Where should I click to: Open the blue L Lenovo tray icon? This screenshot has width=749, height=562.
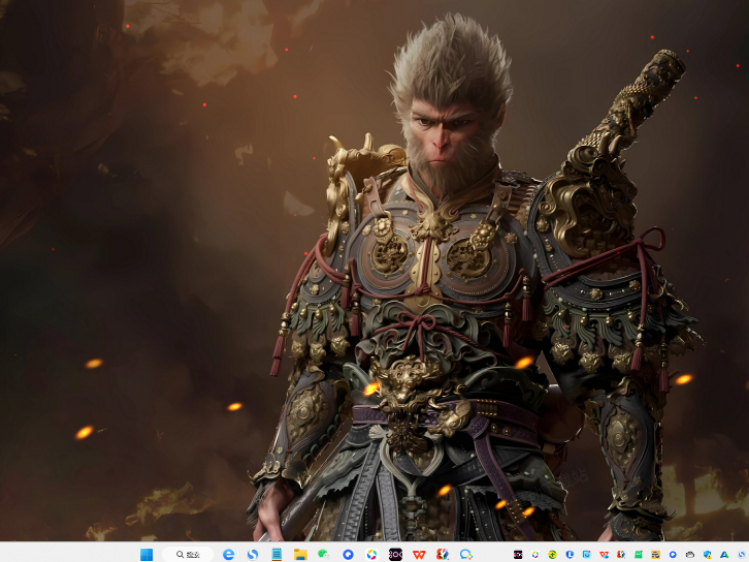[569, 554]
